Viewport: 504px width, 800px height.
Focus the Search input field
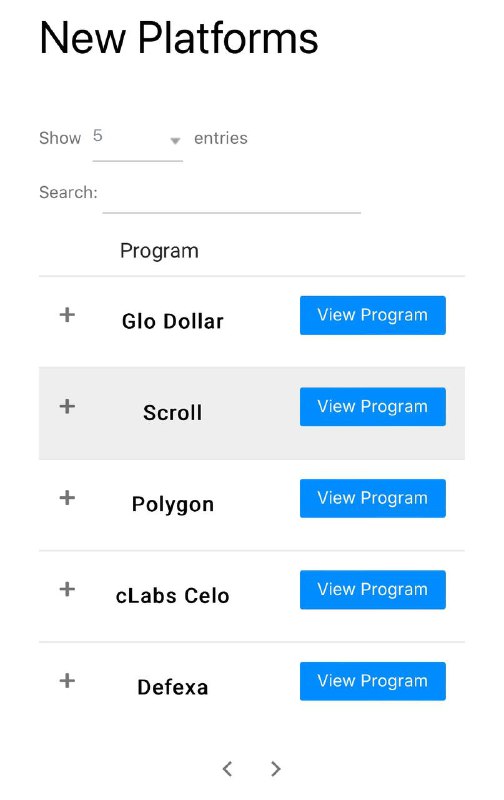click(232, 196)
